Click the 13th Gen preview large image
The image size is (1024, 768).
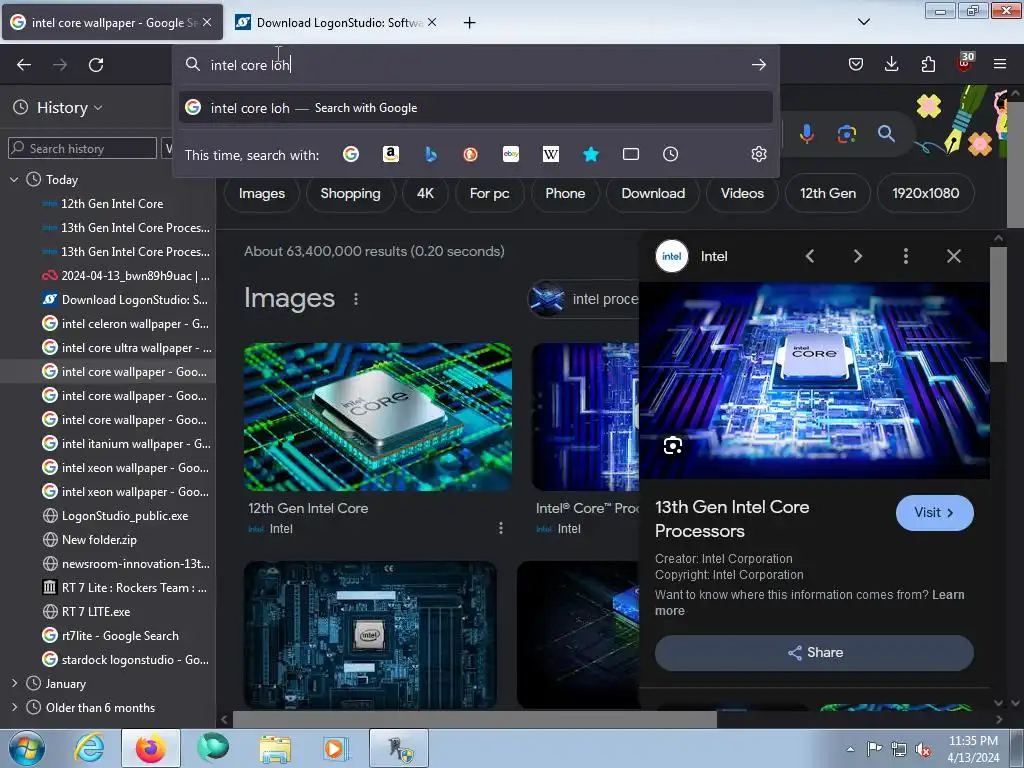click(x=814, y=380)
